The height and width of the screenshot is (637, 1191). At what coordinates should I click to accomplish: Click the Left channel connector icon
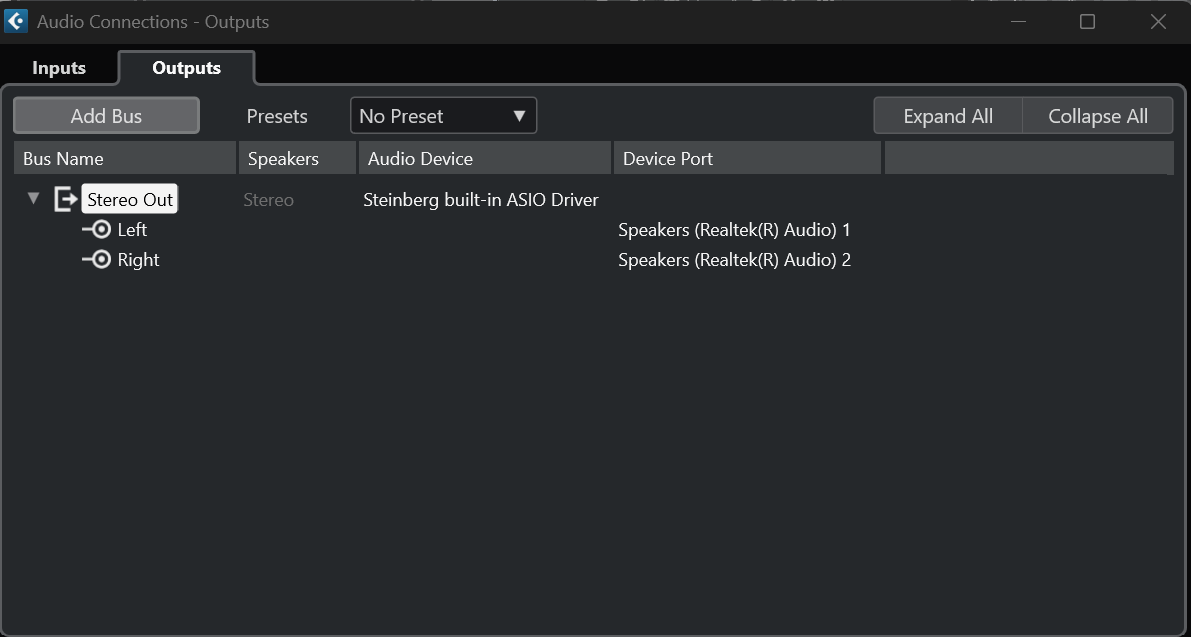click(x=97, y=230)
